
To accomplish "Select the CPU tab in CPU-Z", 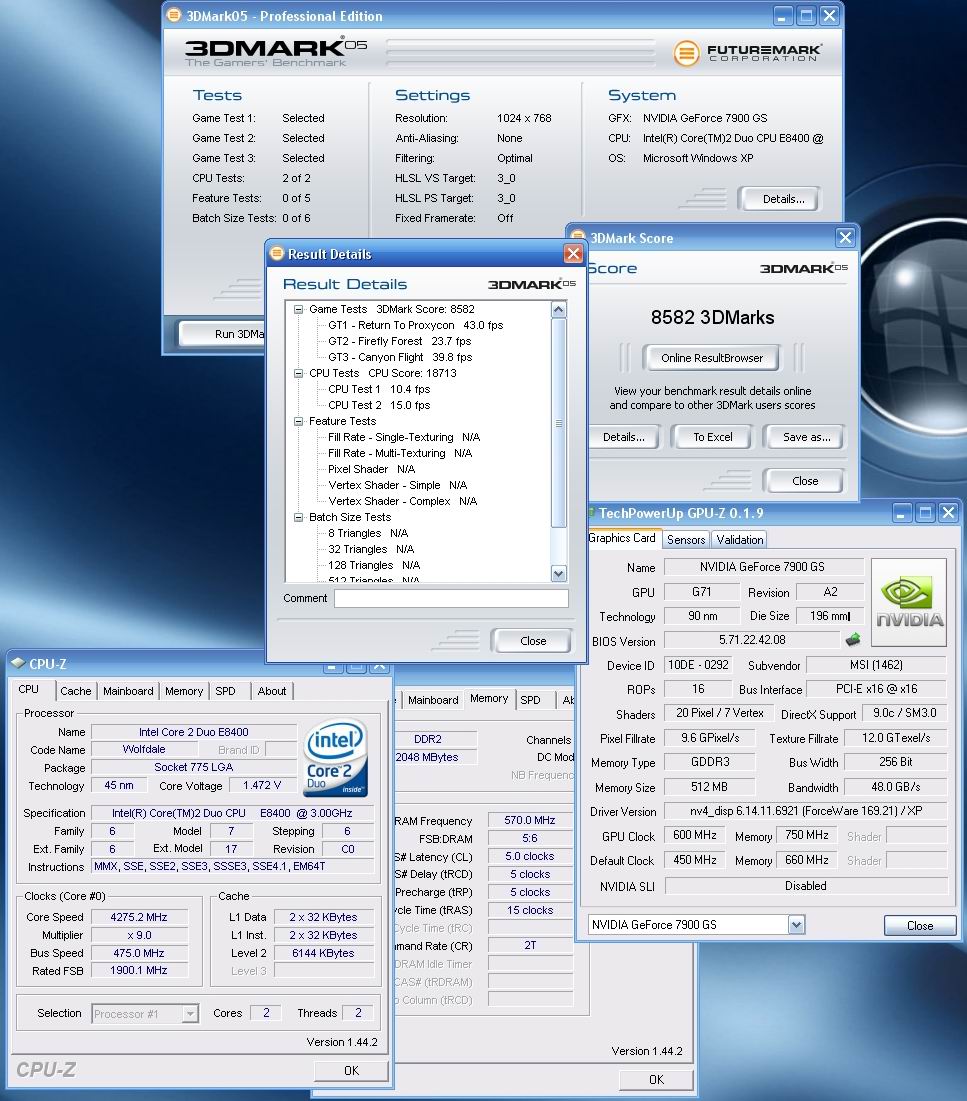I will (29, 690).
